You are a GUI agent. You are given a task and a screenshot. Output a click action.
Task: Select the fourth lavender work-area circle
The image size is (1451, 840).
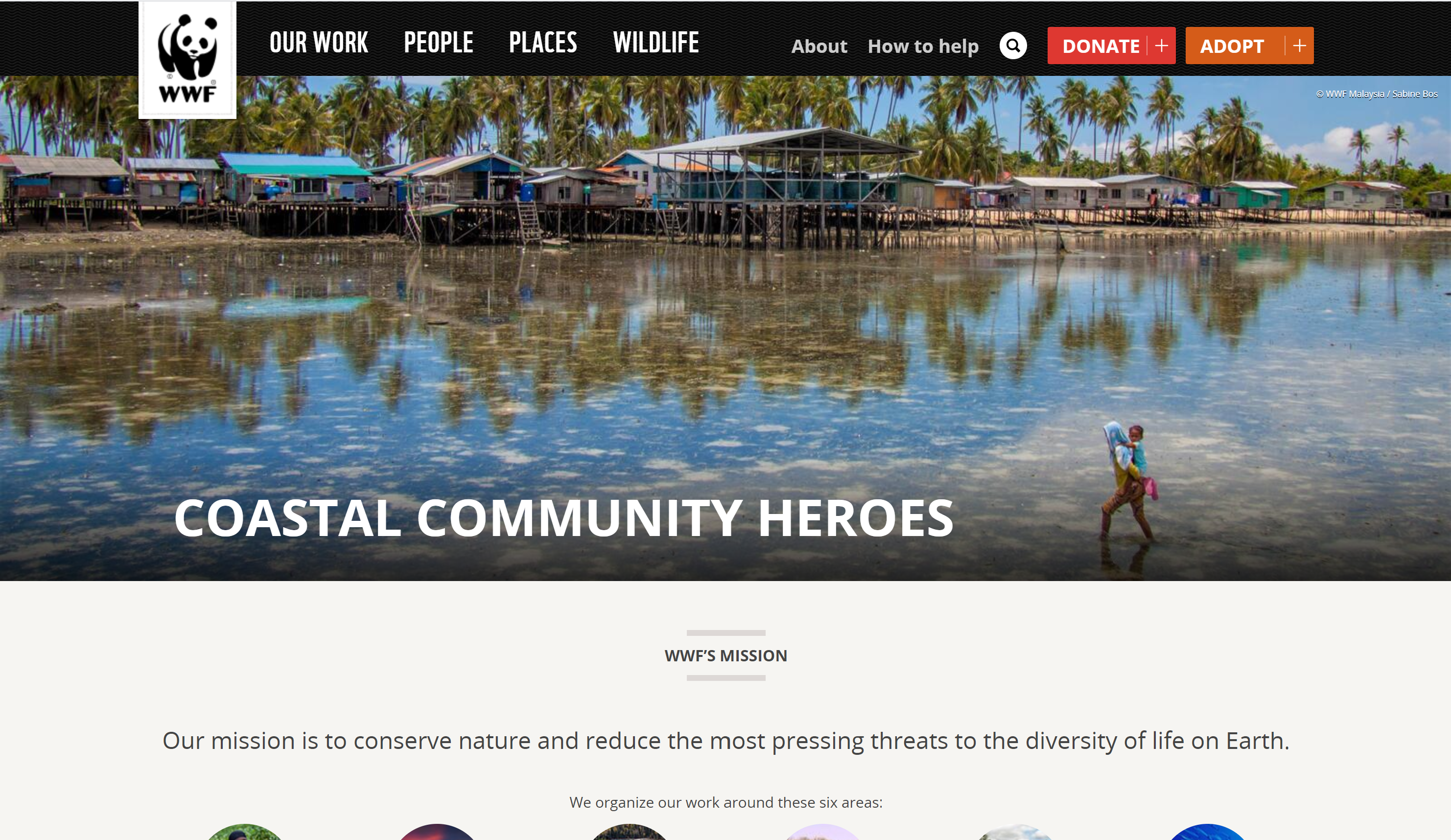[x=822, y=833]
